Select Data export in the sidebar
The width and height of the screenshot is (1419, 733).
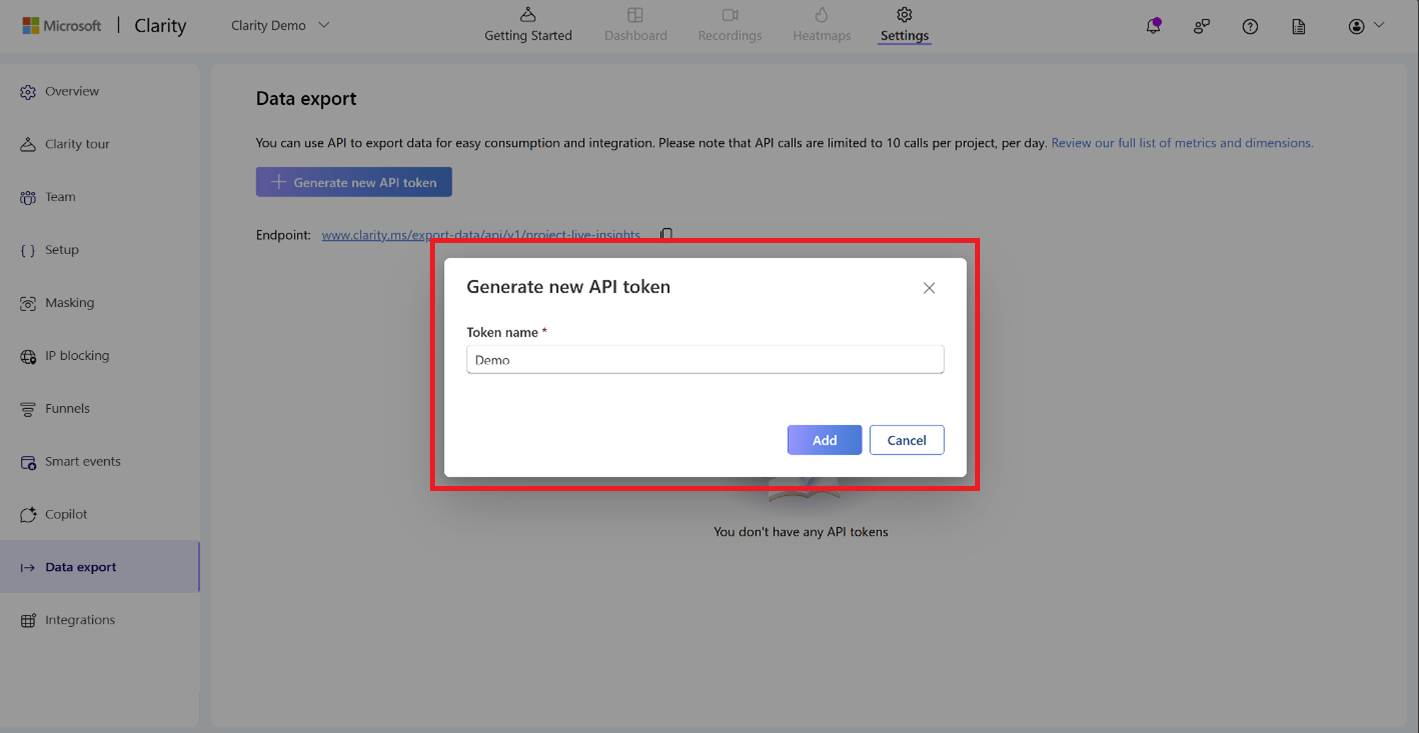point(100,568)
